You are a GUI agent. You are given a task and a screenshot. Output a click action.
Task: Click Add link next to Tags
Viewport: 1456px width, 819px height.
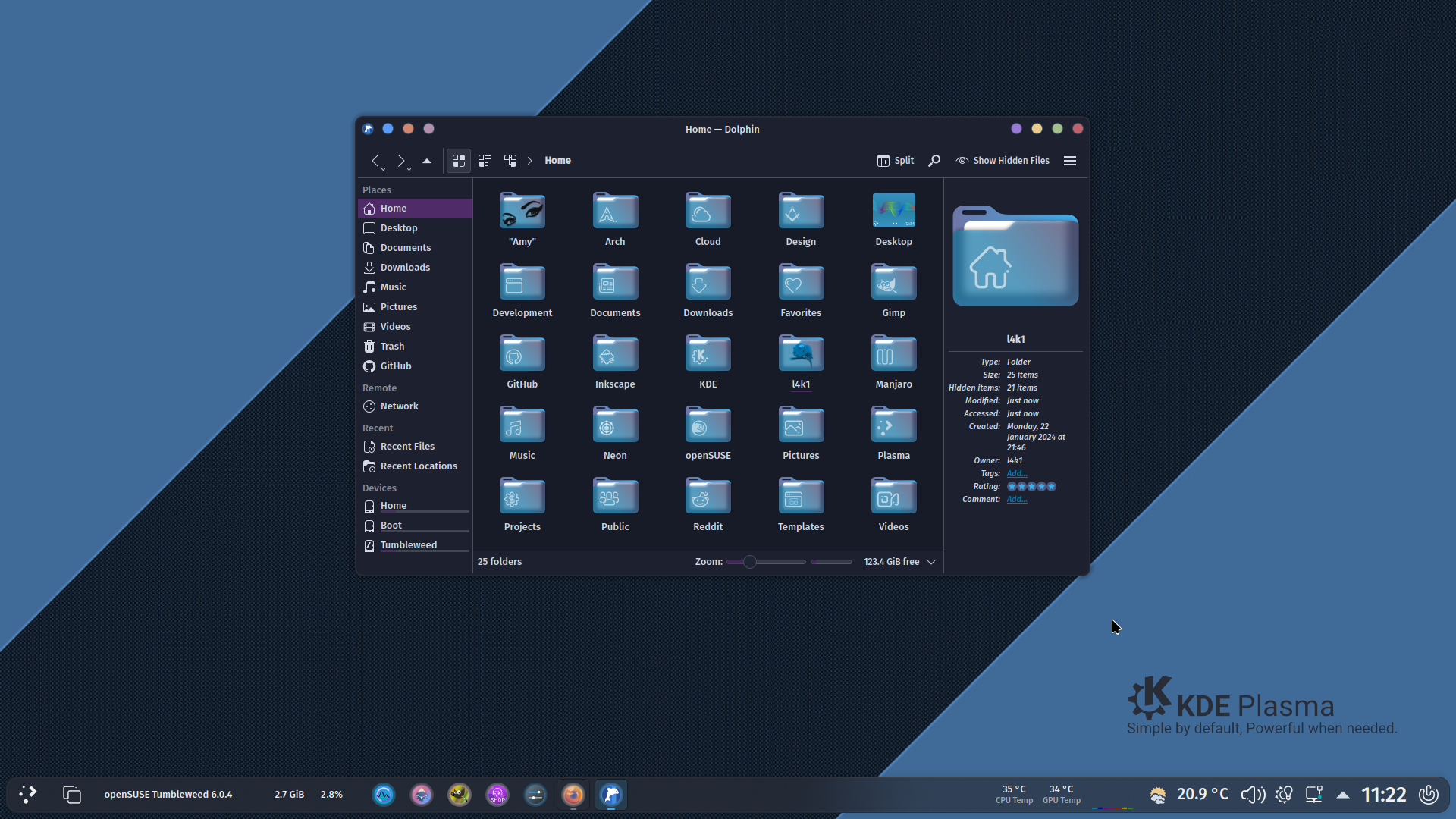pyautogui.click(x=1016, y=474)
